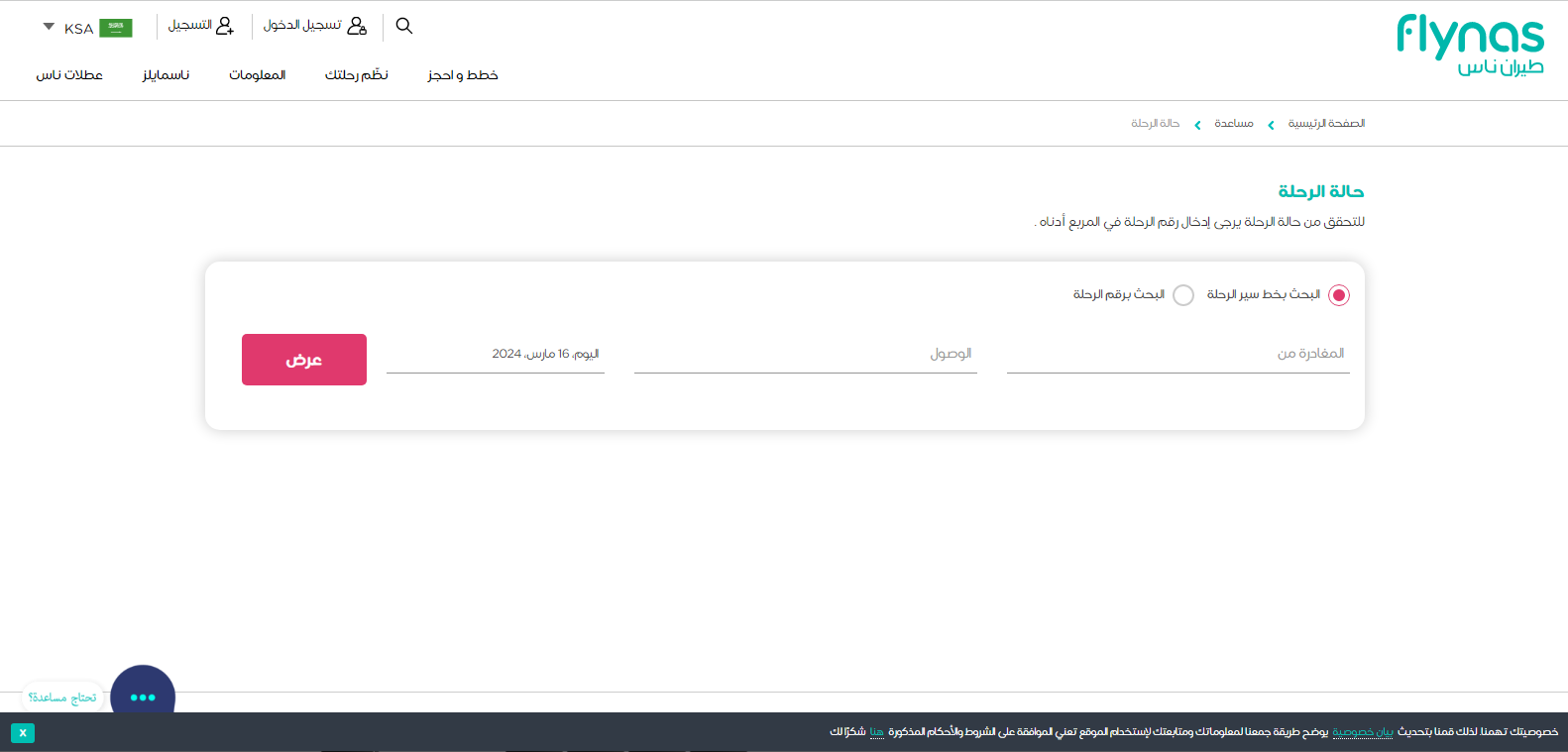Open the date picker showing 16 March 2024
The height and width of the screenshot is (752, 1568).
point(496,355)
